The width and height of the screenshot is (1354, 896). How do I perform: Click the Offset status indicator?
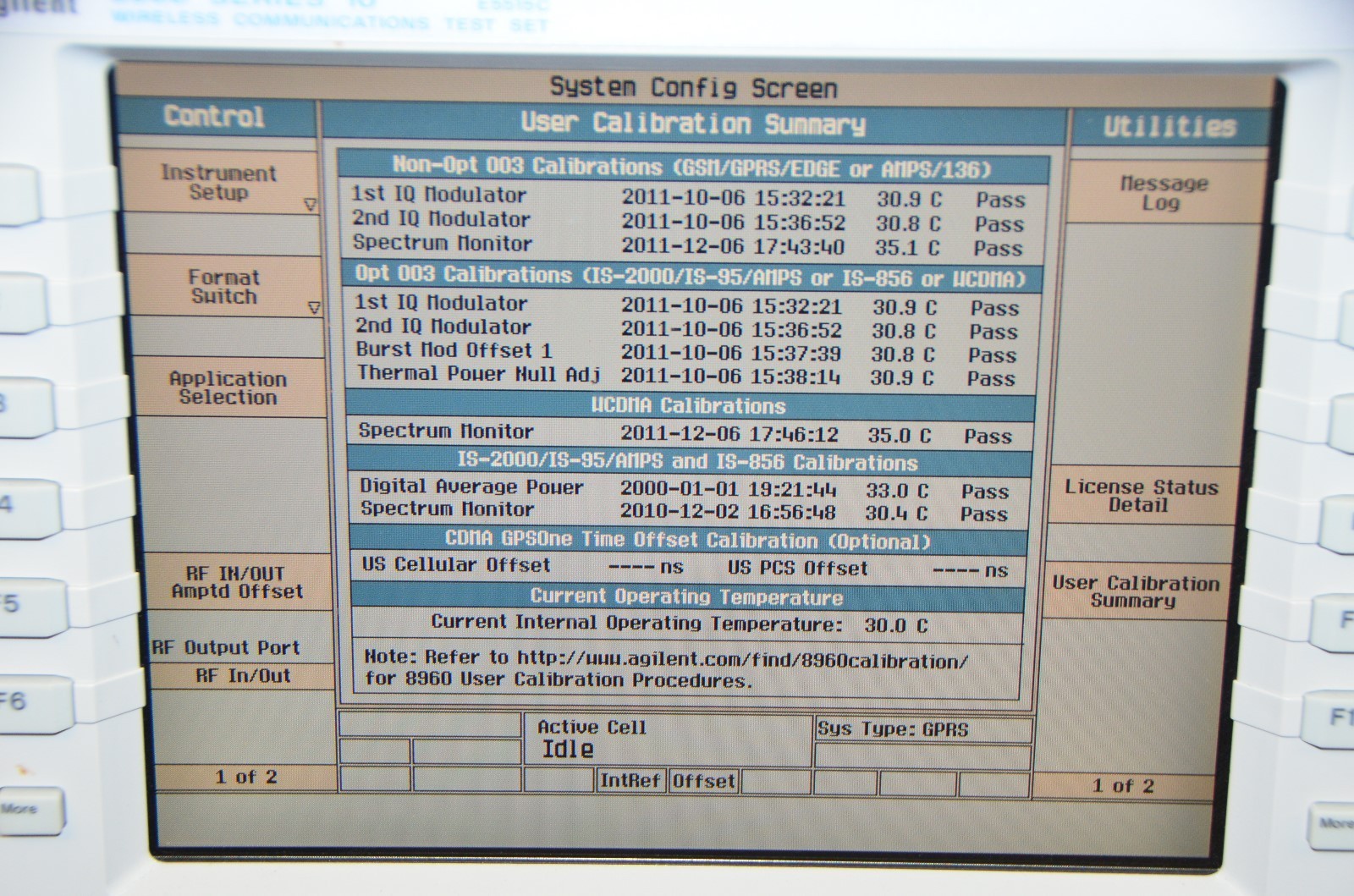(x=703, y=780)
